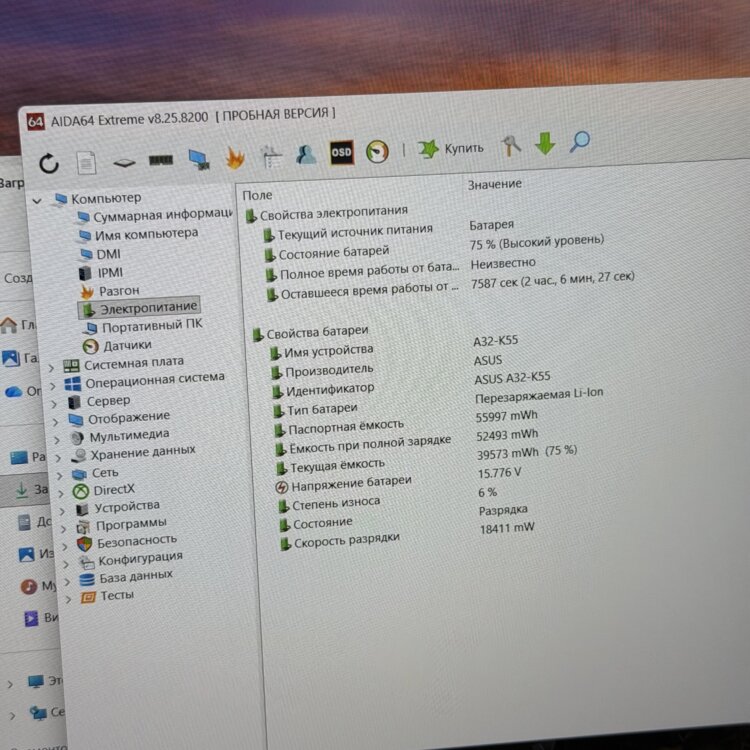The image size is (750, 750).
Task: Select Разгон under Компьютер
Action: point(119,290)
